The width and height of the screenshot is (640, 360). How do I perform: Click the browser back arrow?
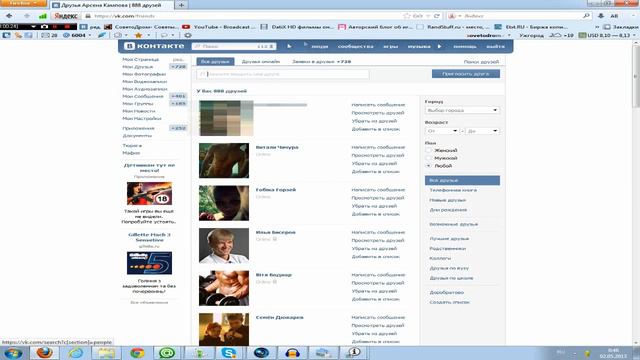click(9, 16)
